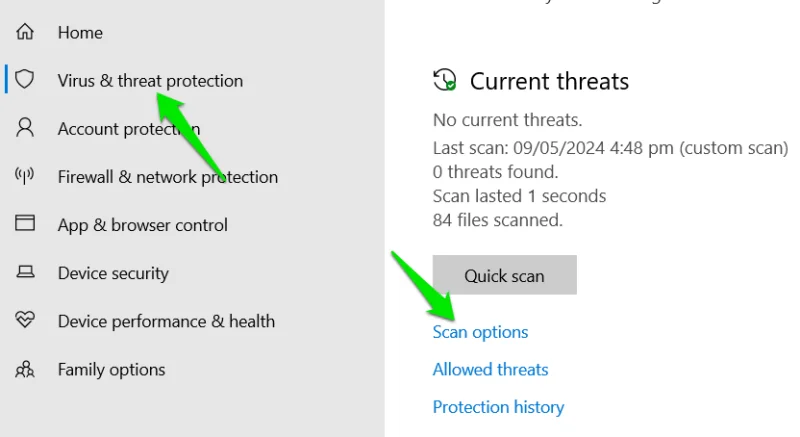Click the Virus & threat protection shield icon
Image resolution: width=800 pixels, height=437 pixels.
tap(25, 81)
